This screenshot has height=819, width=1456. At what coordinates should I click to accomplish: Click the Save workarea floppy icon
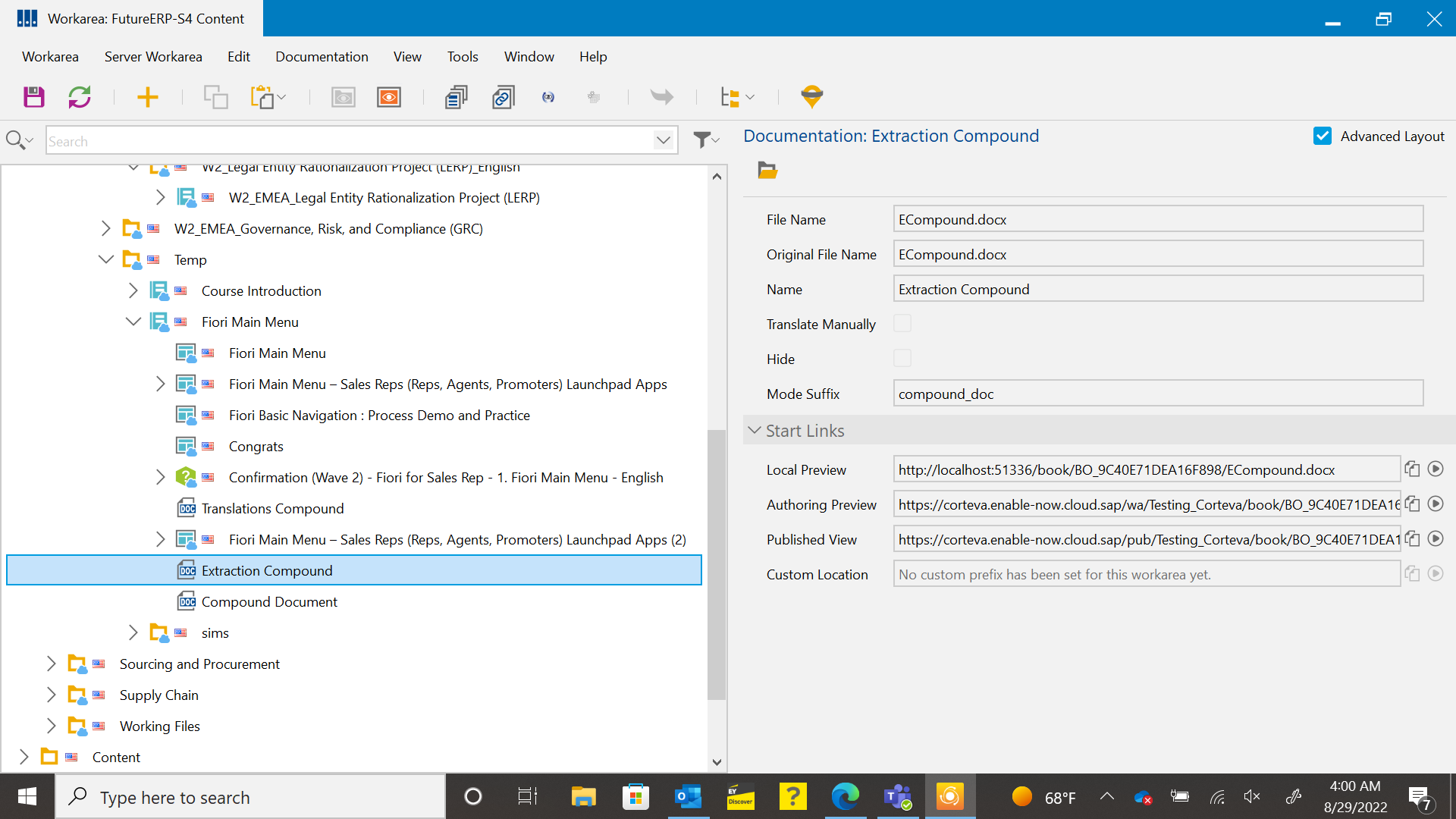coord(34,97)
